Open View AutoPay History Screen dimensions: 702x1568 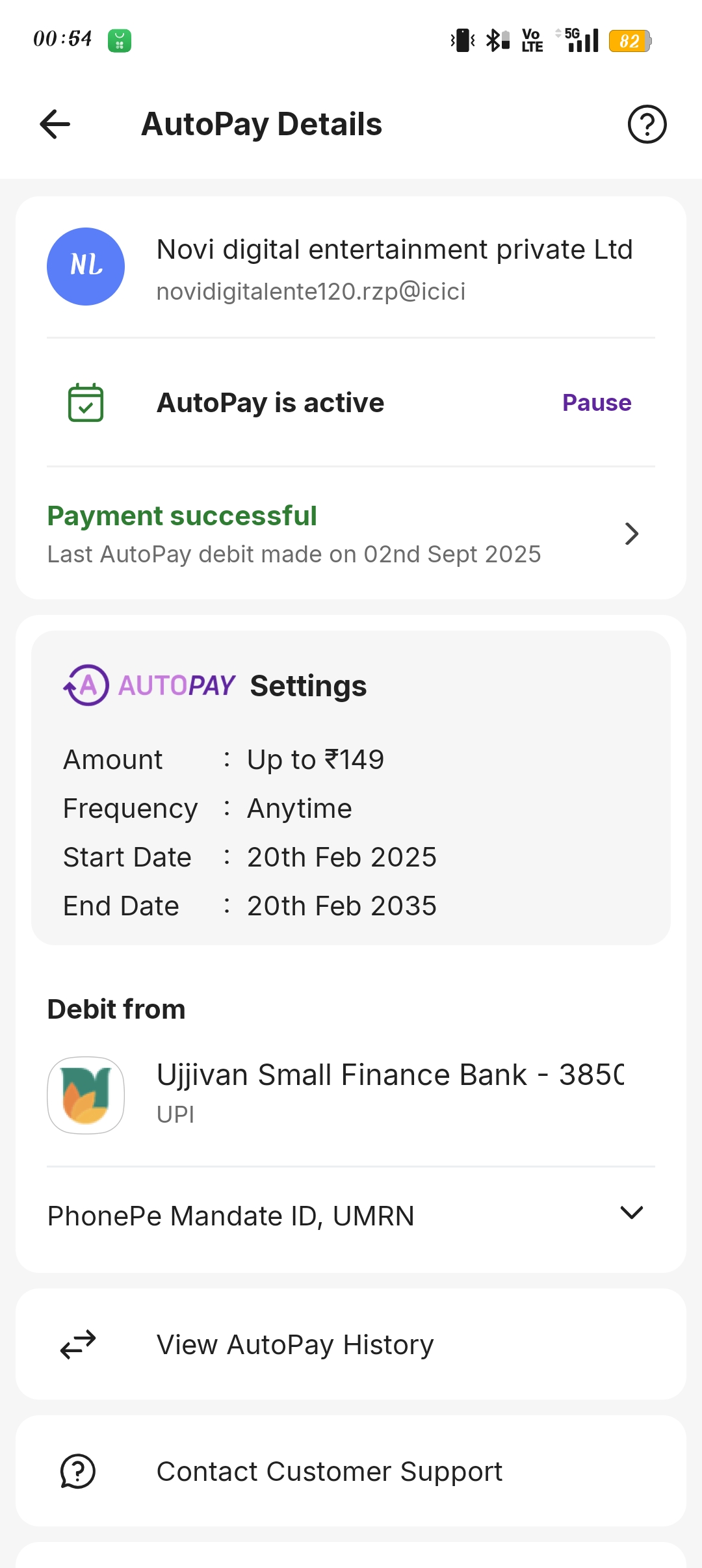click(x=295, y=1344)
